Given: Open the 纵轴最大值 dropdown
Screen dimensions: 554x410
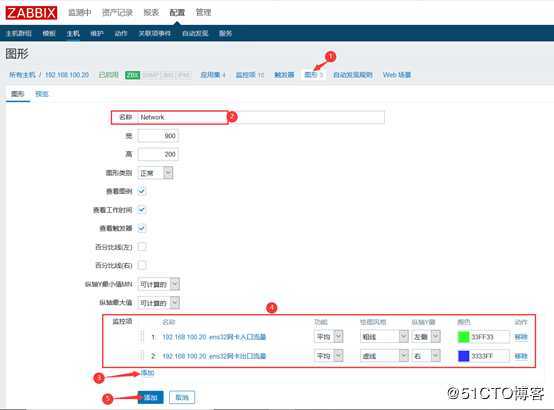Looking at the screenshot, I should [159, 303].
